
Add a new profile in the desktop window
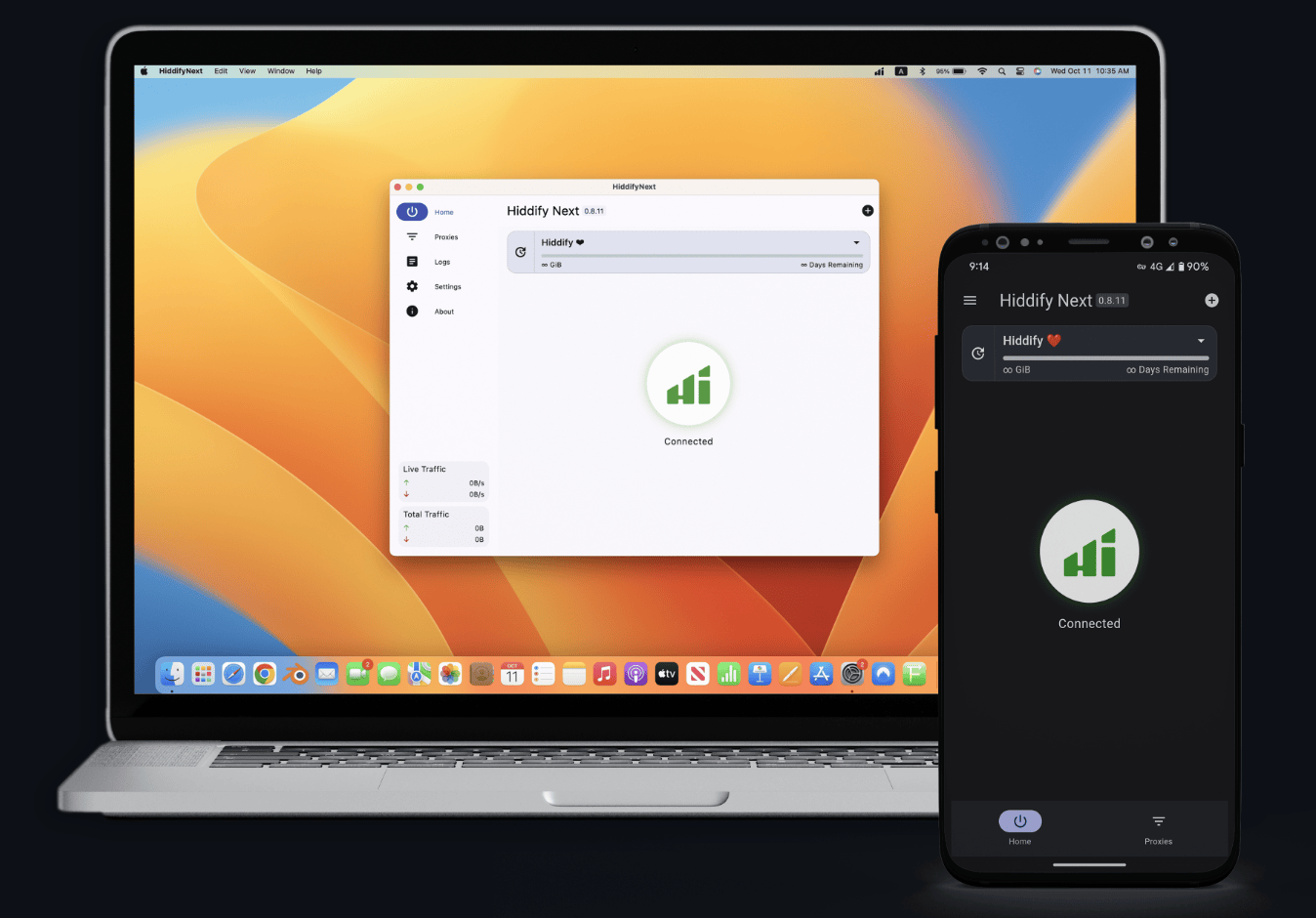pos(868,211)
